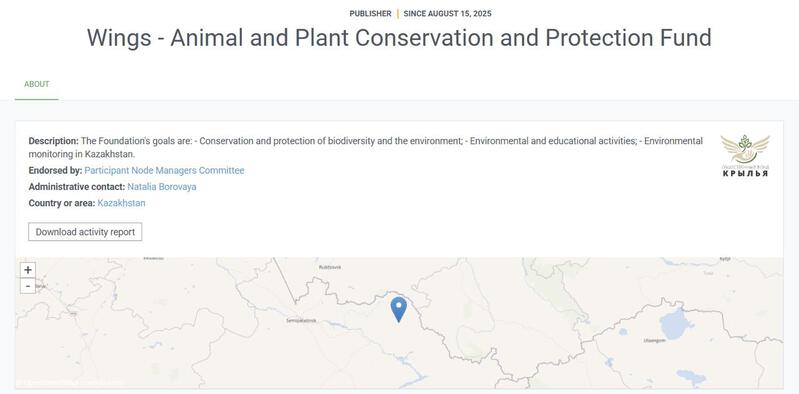Click the PUBLISHER label above the title

tap(370, 14)
